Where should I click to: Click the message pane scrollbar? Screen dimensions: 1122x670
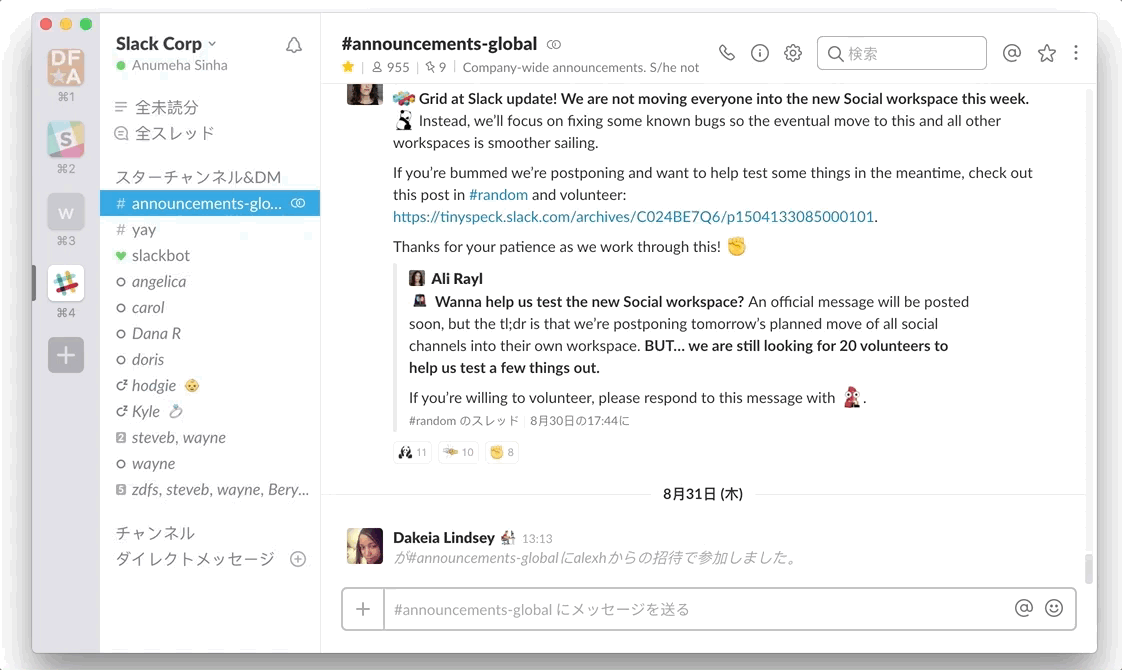coord(1089,569)
